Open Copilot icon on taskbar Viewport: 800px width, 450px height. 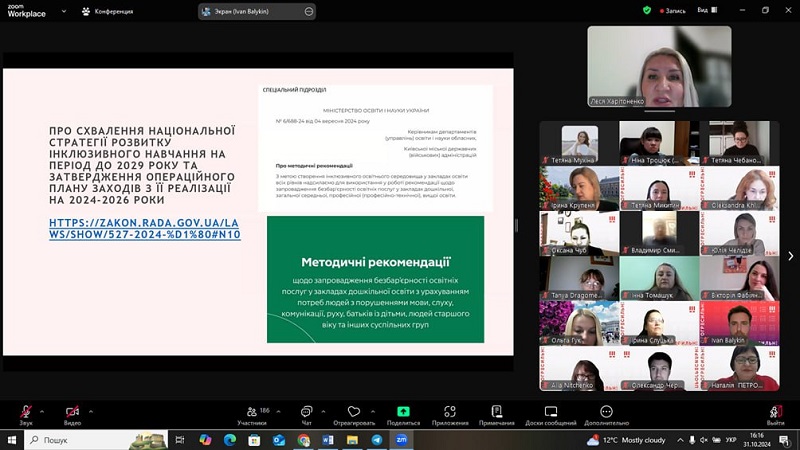(x=205, y=440)
